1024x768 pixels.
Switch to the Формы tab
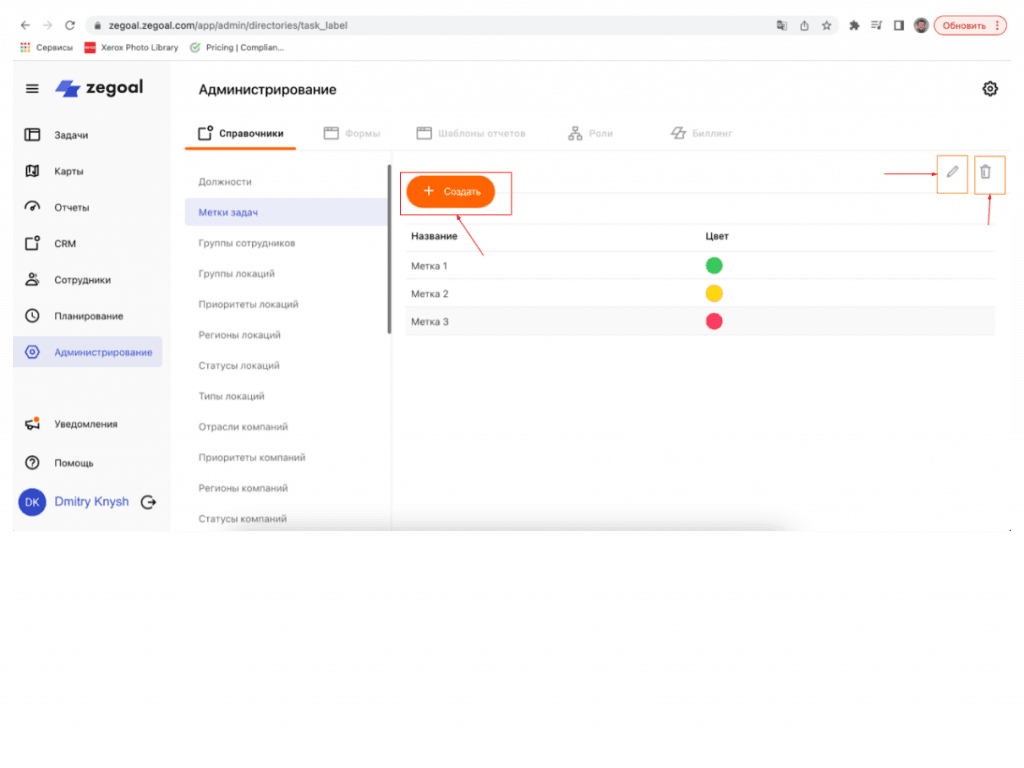tap(351, 133)
